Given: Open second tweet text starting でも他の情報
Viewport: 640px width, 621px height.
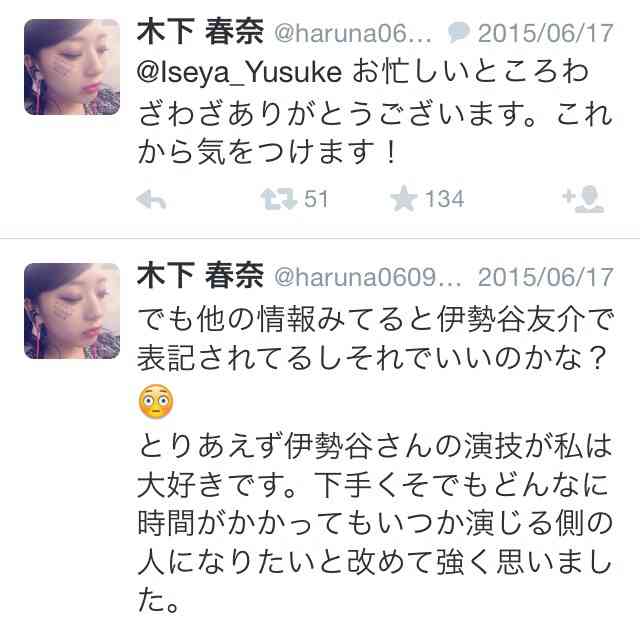Looking at the screenshot, I should click(x=375, y=337).
